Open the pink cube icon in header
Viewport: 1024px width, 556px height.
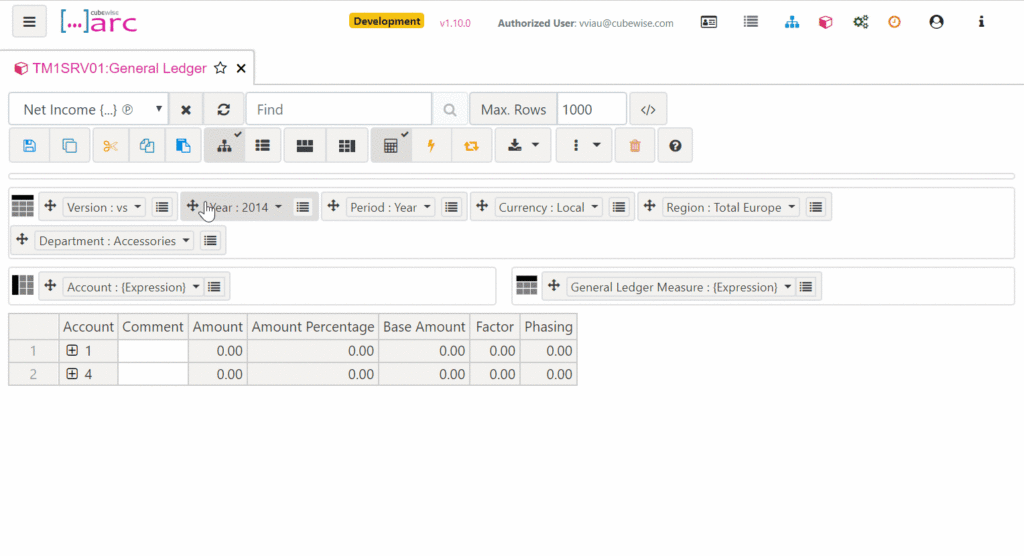(825, 22)
